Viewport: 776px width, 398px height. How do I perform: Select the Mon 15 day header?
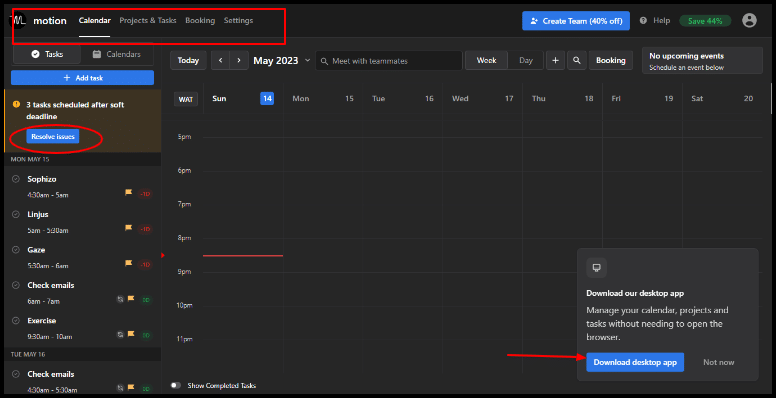click(323, 99)
